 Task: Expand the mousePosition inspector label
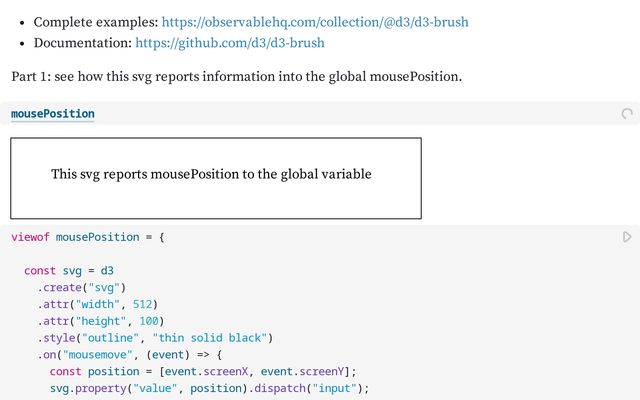tap(52, 114)
